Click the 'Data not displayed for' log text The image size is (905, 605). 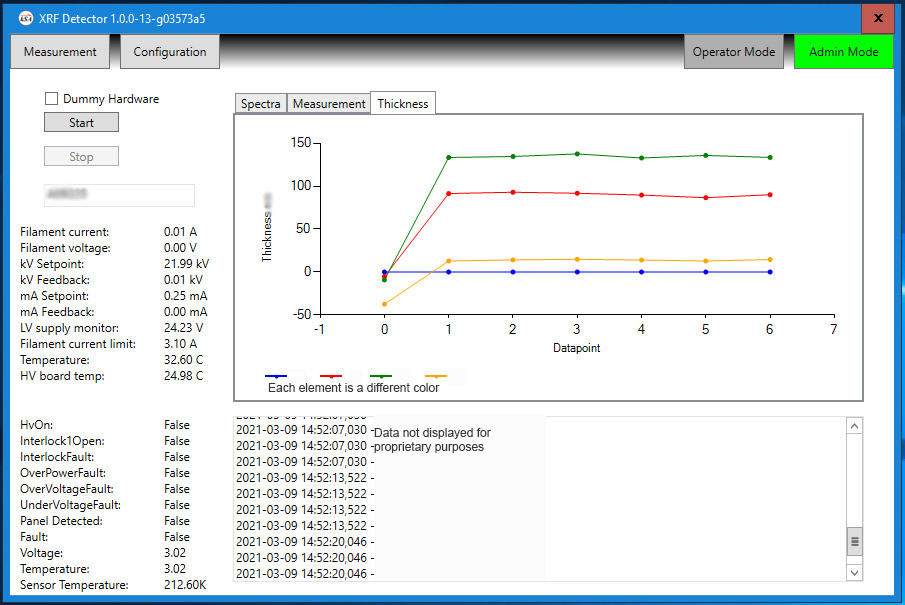click(432, 433)
